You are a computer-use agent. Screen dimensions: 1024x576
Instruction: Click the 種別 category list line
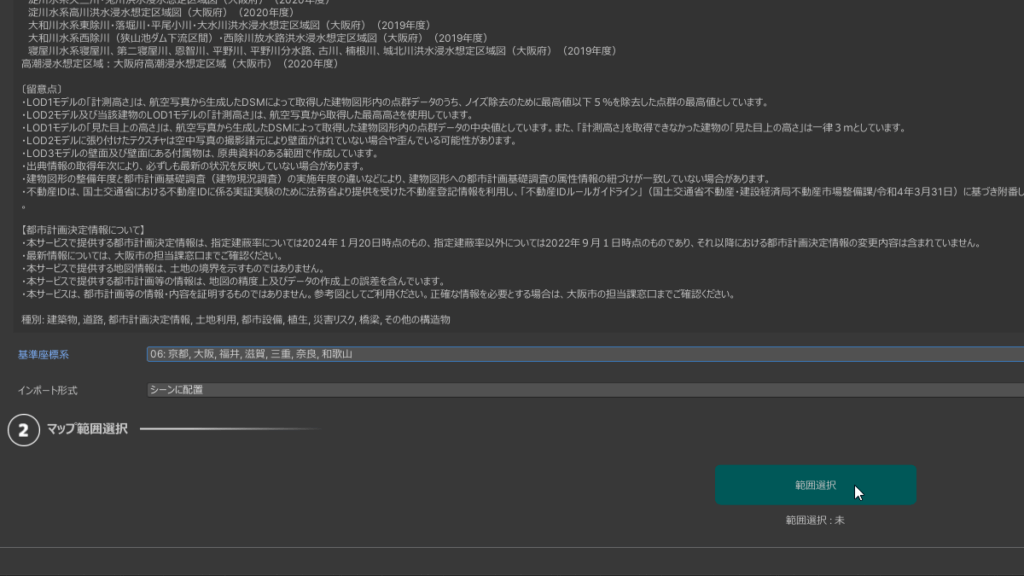pos(235,320)
